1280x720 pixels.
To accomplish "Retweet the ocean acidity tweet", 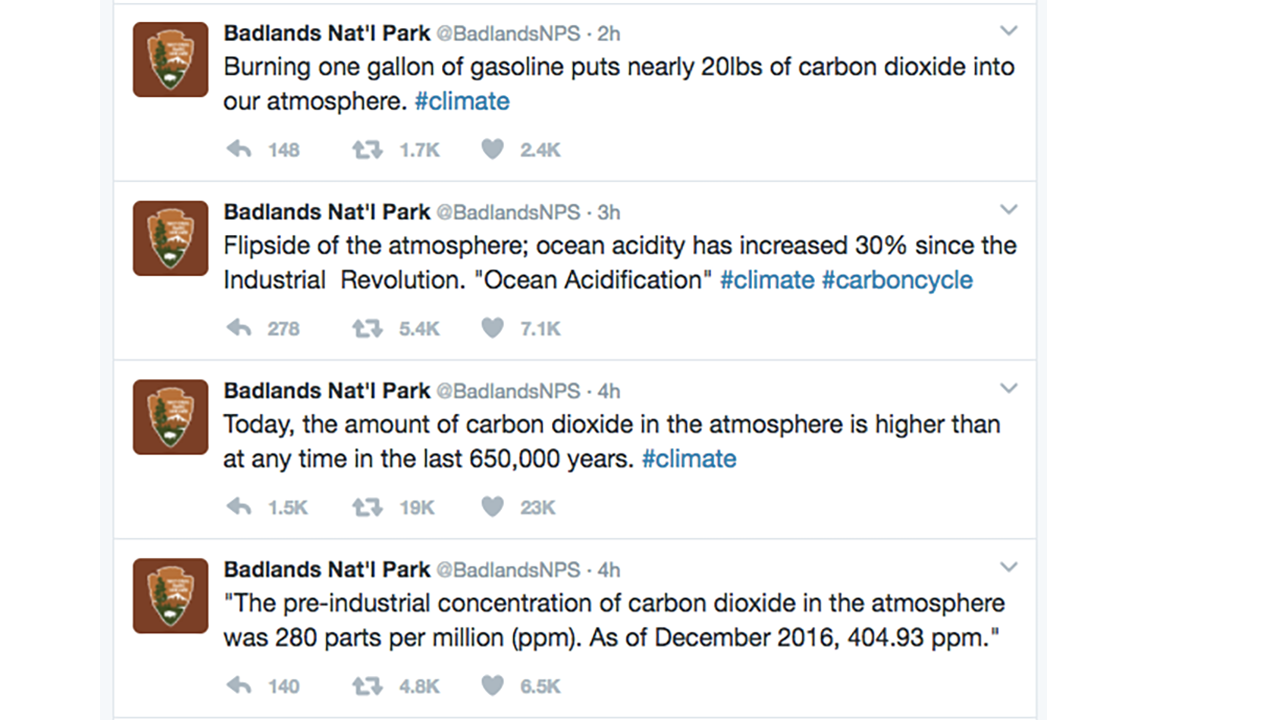I will click(366, 328).
